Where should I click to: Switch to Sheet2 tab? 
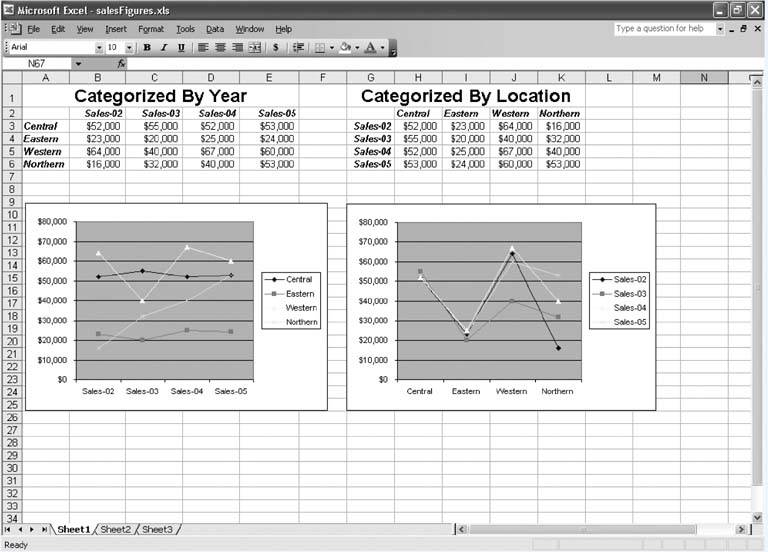(116, 529)
